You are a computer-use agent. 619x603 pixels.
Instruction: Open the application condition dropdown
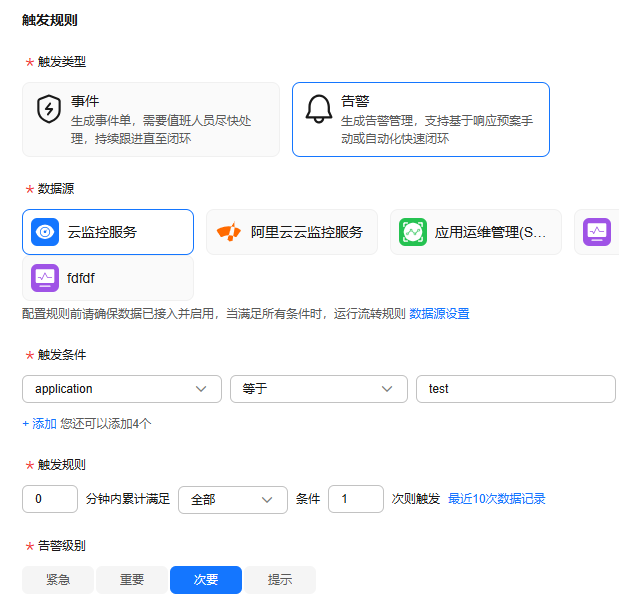122,389
